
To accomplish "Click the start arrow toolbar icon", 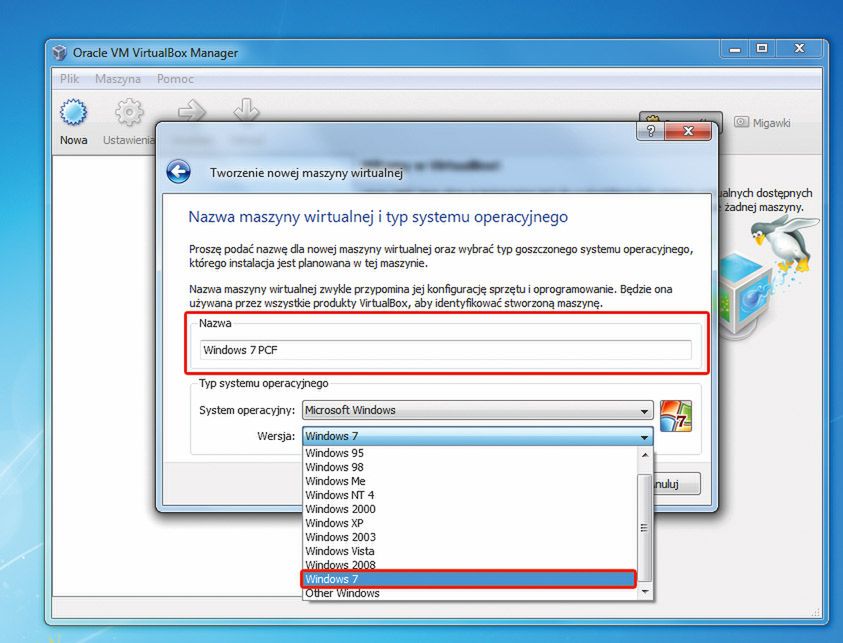I will (192, 112).
